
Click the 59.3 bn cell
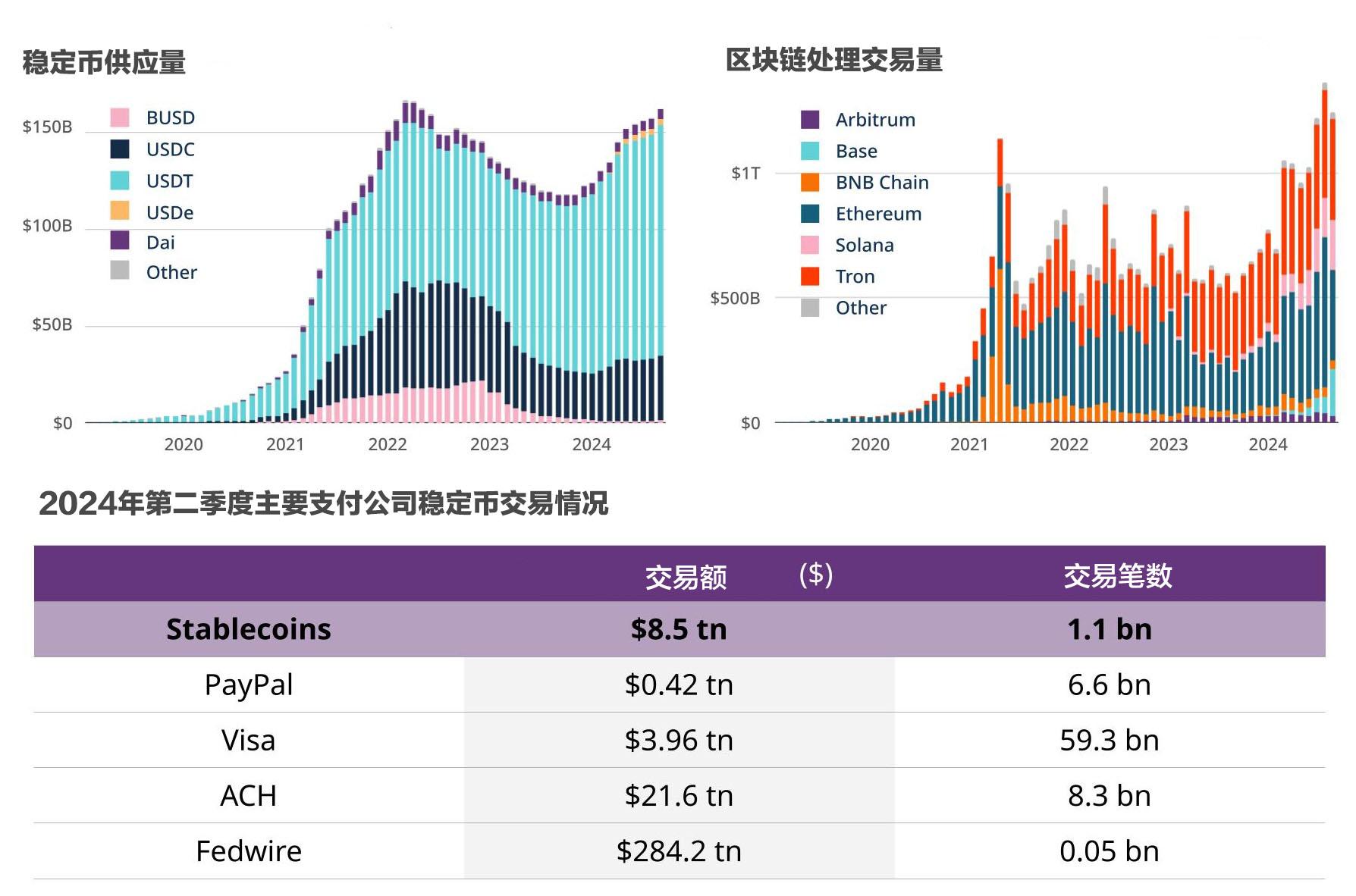[1110, 740]
